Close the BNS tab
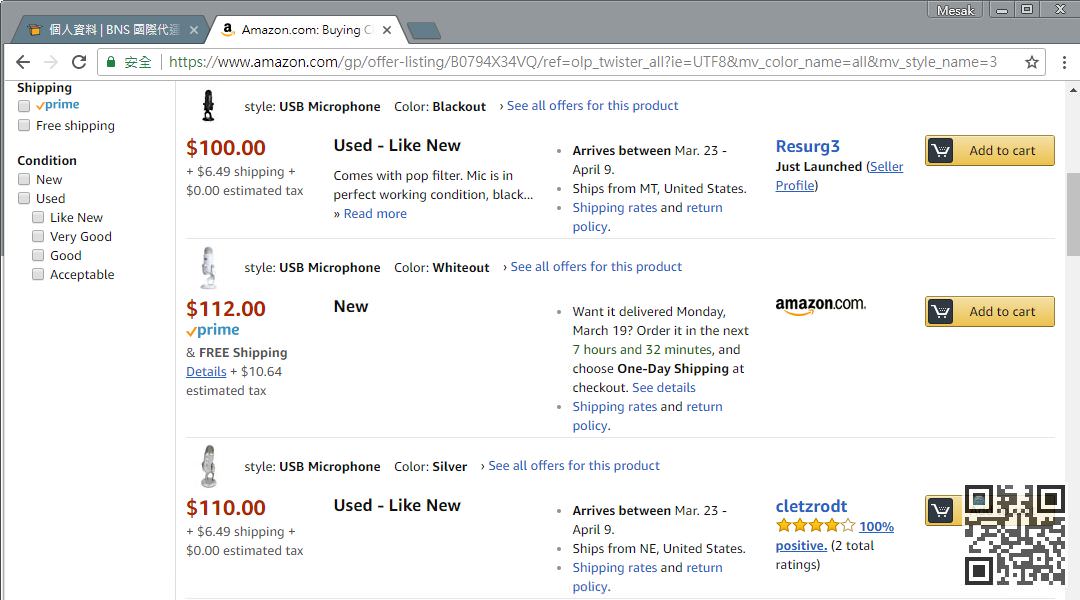 (194, 30)
